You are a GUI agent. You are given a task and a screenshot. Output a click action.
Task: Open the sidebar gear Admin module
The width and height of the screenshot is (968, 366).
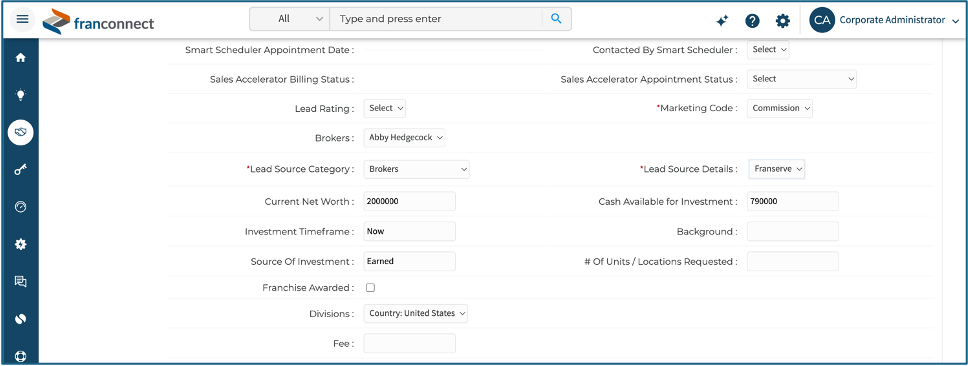point(20,244)
